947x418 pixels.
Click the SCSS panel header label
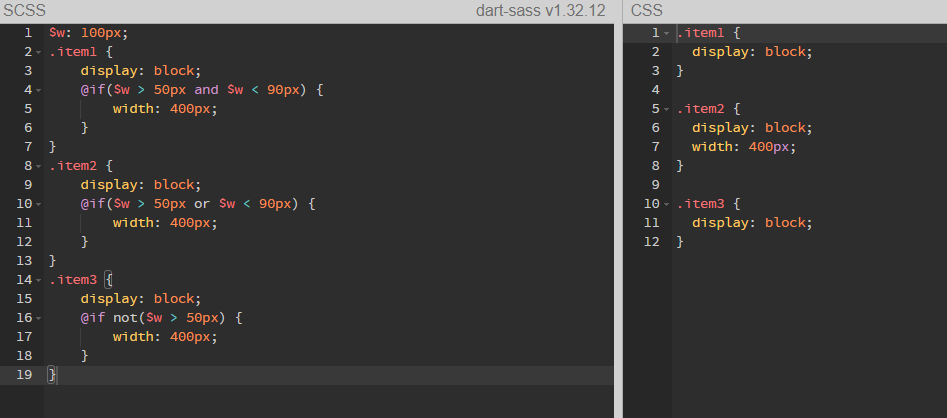[x=25, y=10]
